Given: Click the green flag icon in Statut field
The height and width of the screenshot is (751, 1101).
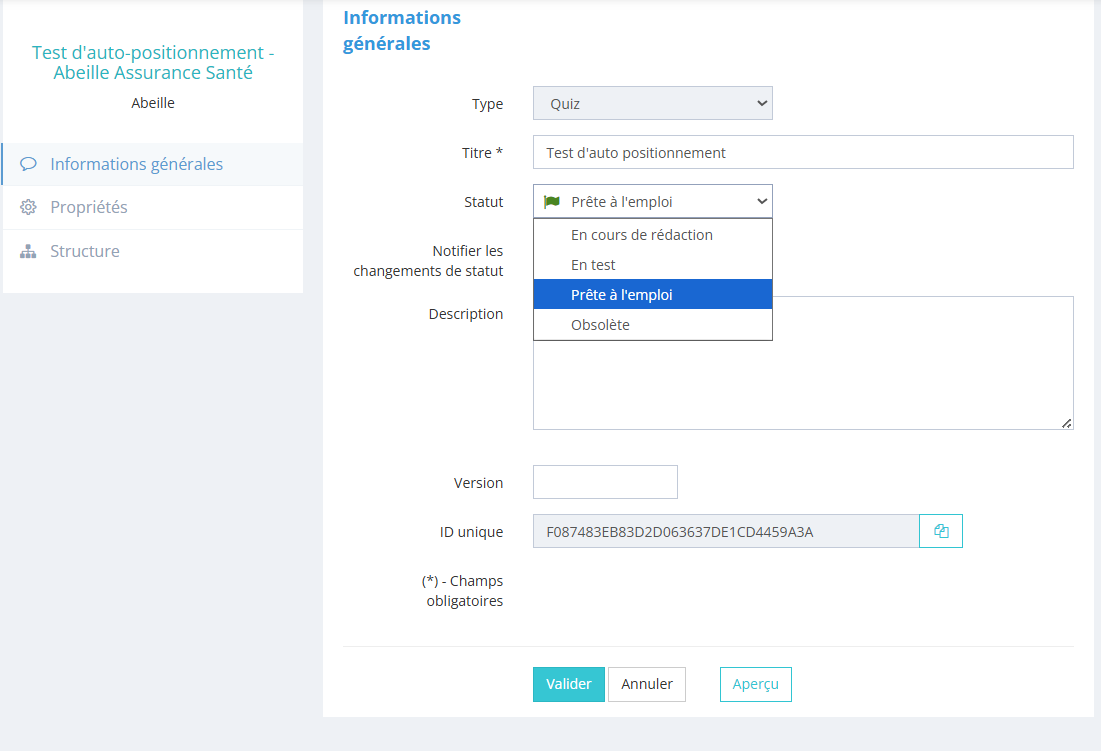Looking at the screenshot, I should click(552, 202).
